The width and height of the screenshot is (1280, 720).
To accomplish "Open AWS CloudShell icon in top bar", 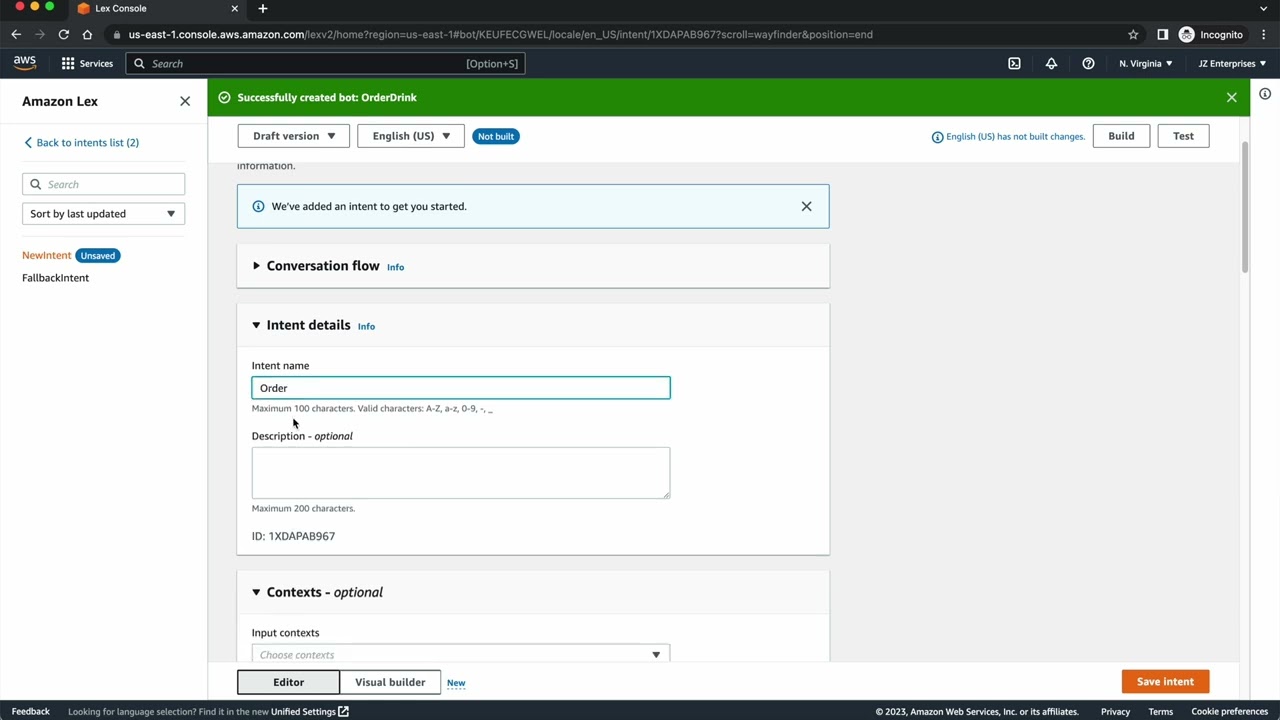I will tap(1014, 63).
